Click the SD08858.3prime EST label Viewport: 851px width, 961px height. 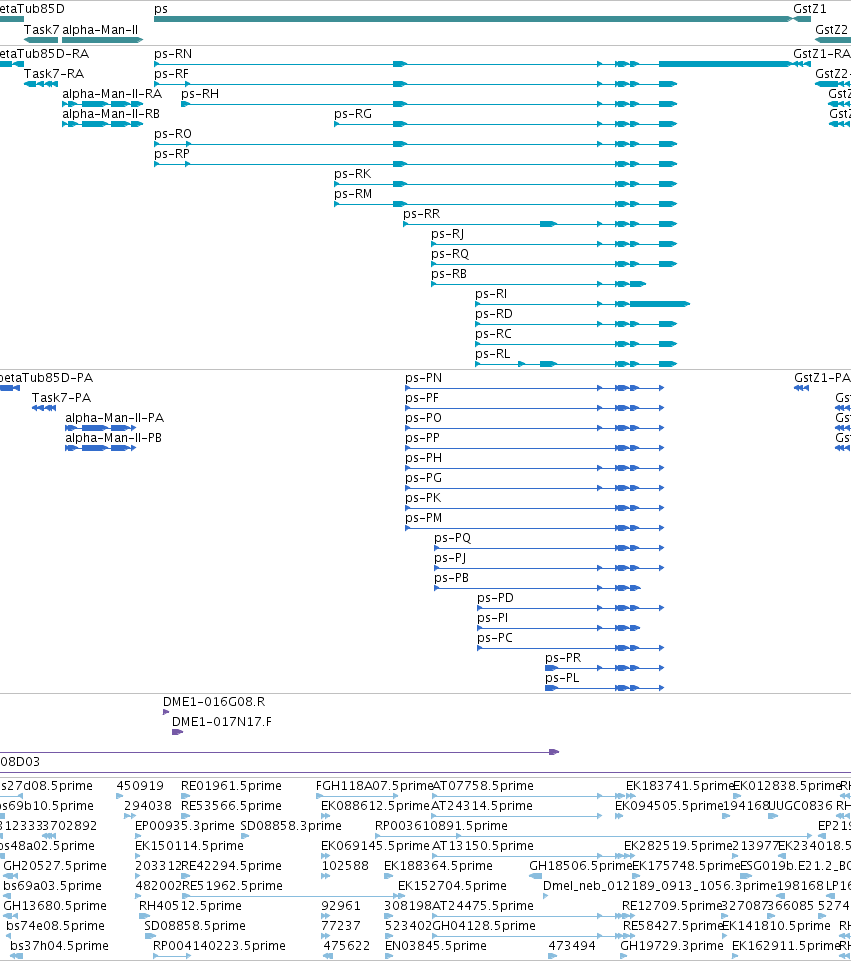pyautogui.click(x=291, y=826)
